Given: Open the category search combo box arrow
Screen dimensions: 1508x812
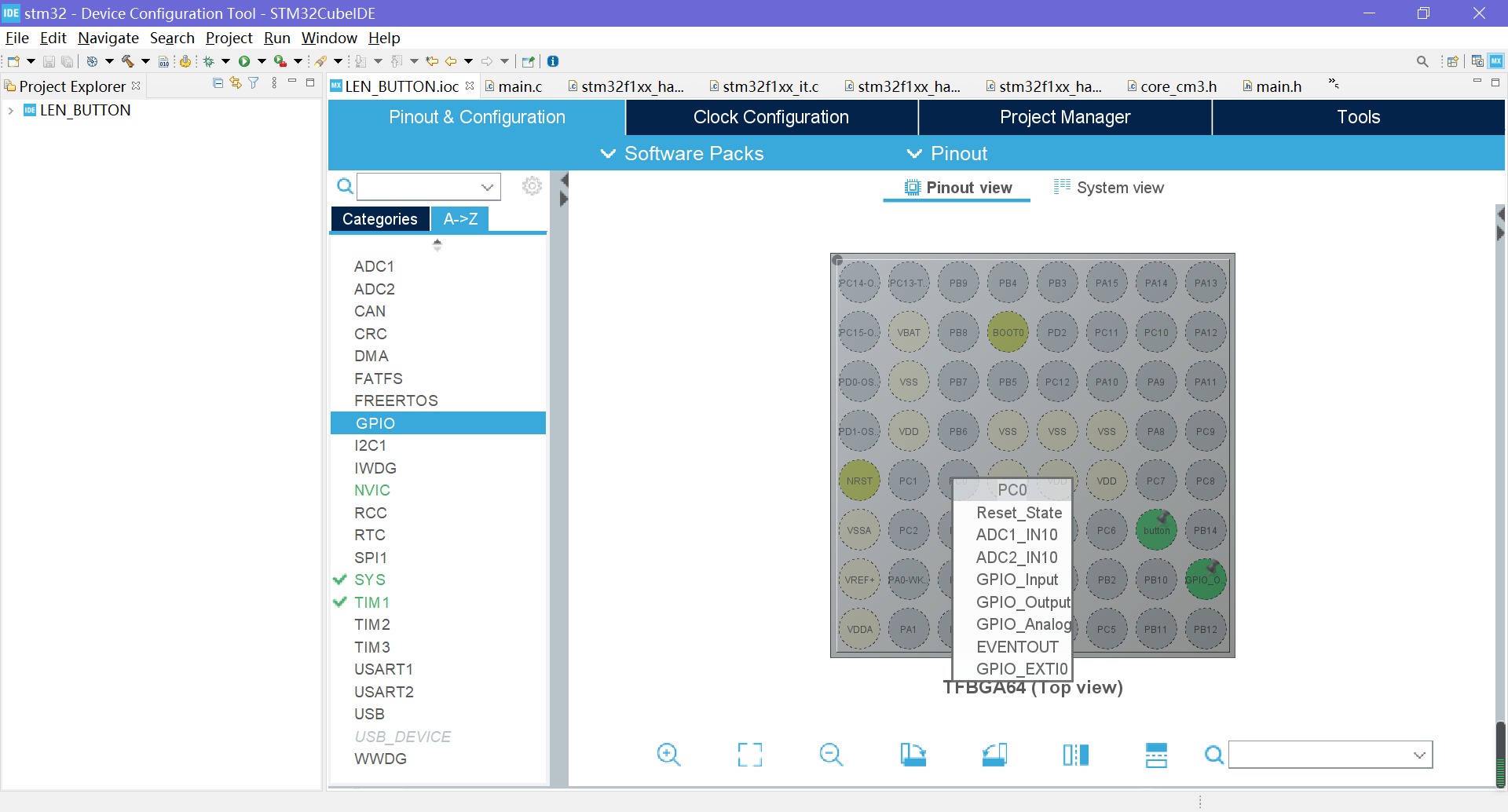Looking at the screenshot, I should tap(488, 187).
